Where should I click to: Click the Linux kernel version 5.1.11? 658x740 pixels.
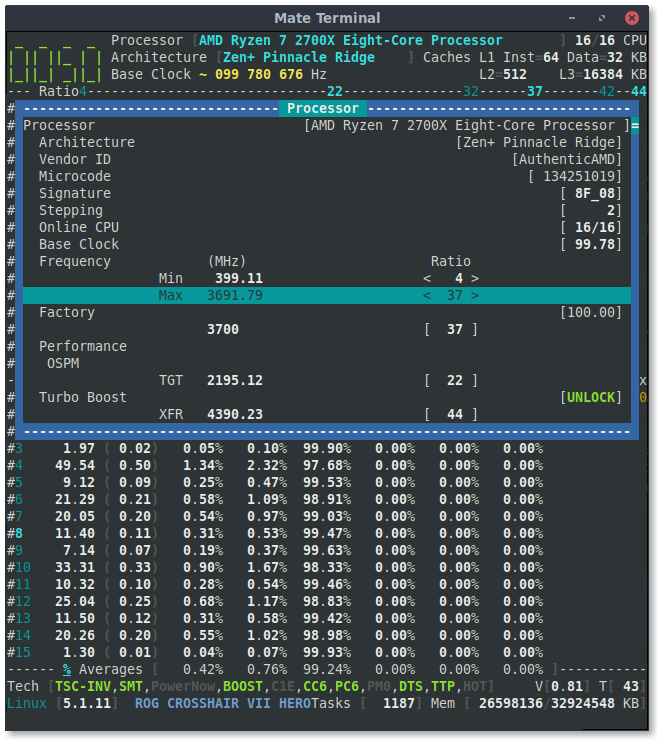coord(87,703)
